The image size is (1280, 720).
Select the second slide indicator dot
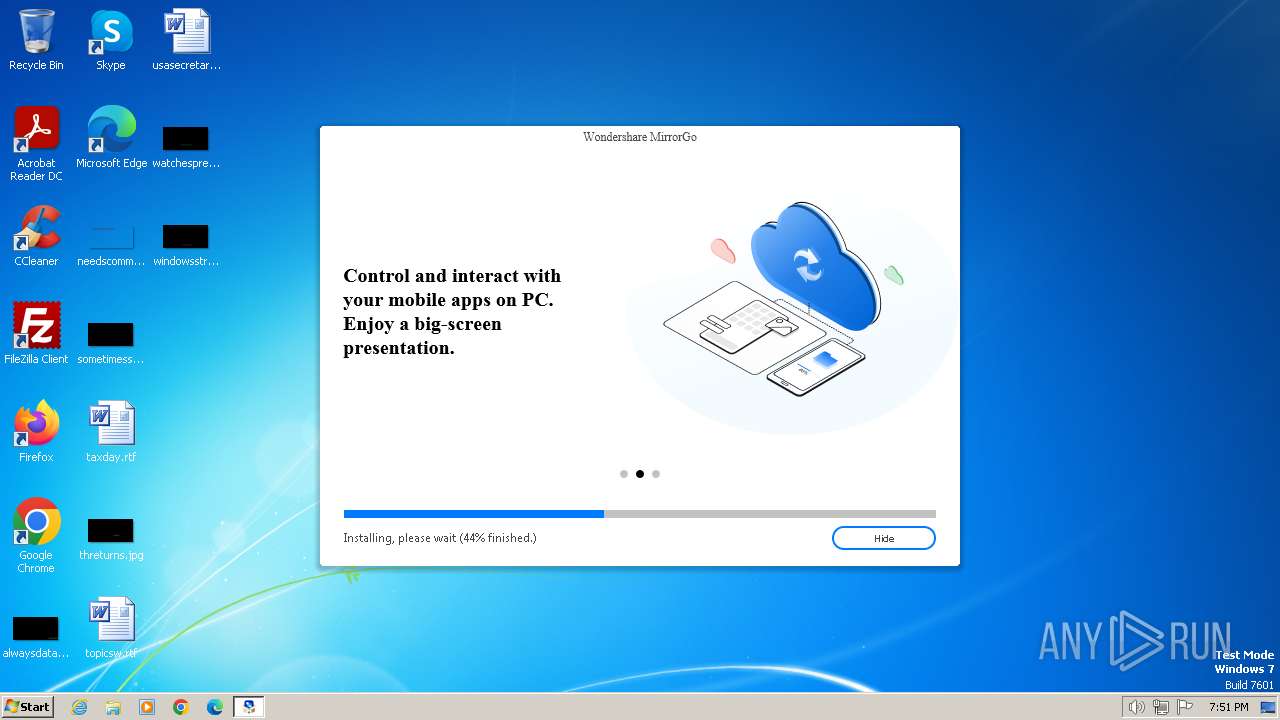pyautogui.click(x=640, y=474)
